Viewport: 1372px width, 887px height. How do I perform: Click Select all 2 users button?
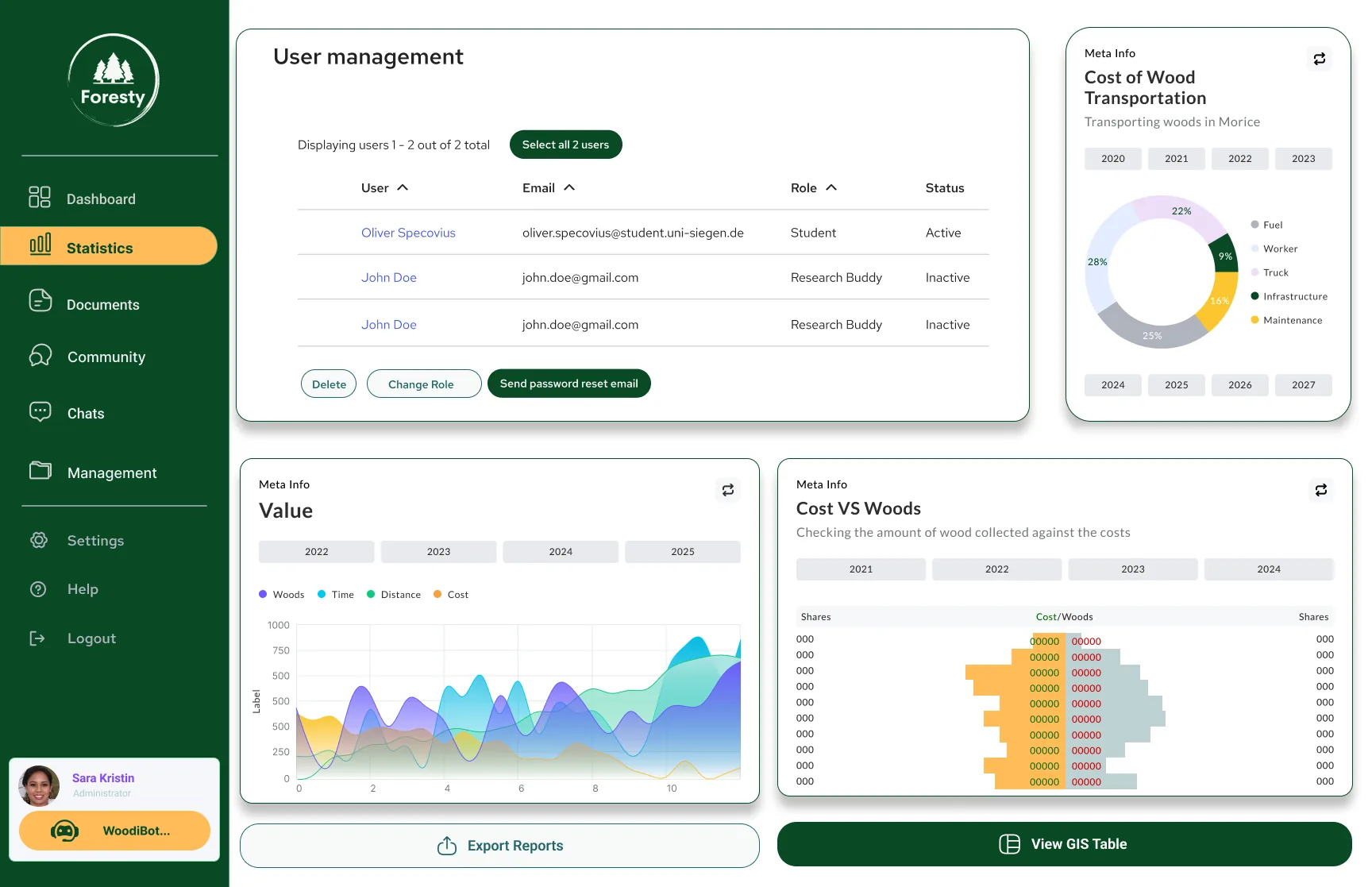pyautogui.click(x=566, y=145)
